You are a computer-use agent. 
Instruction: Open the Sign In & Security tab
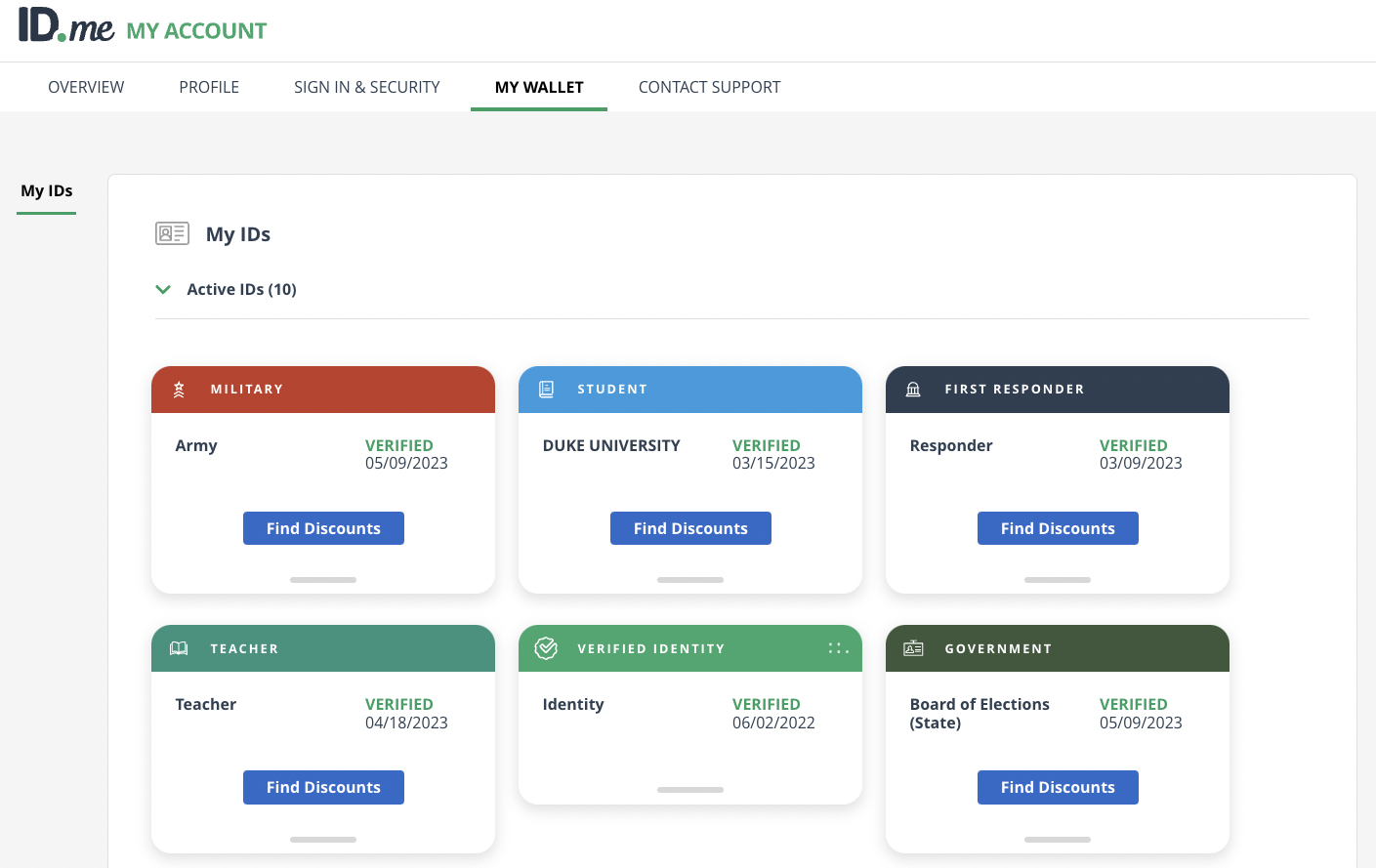click(x=367, y=87)
